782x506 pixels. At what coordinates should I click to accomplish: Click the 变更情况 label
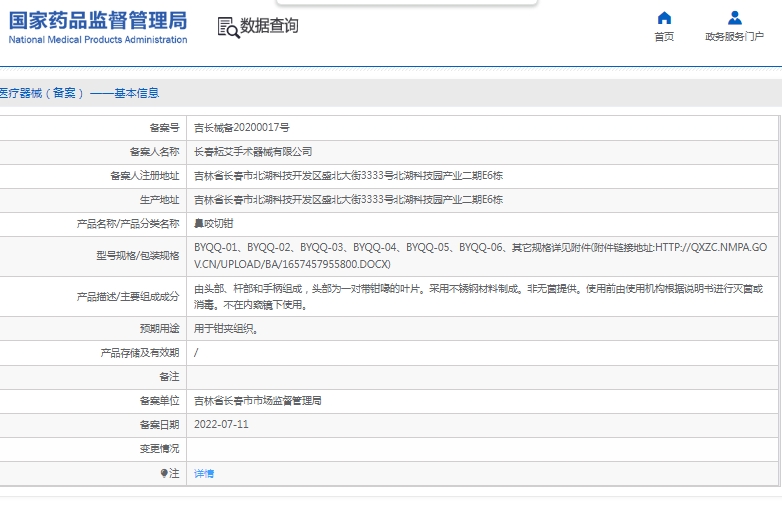160,449
